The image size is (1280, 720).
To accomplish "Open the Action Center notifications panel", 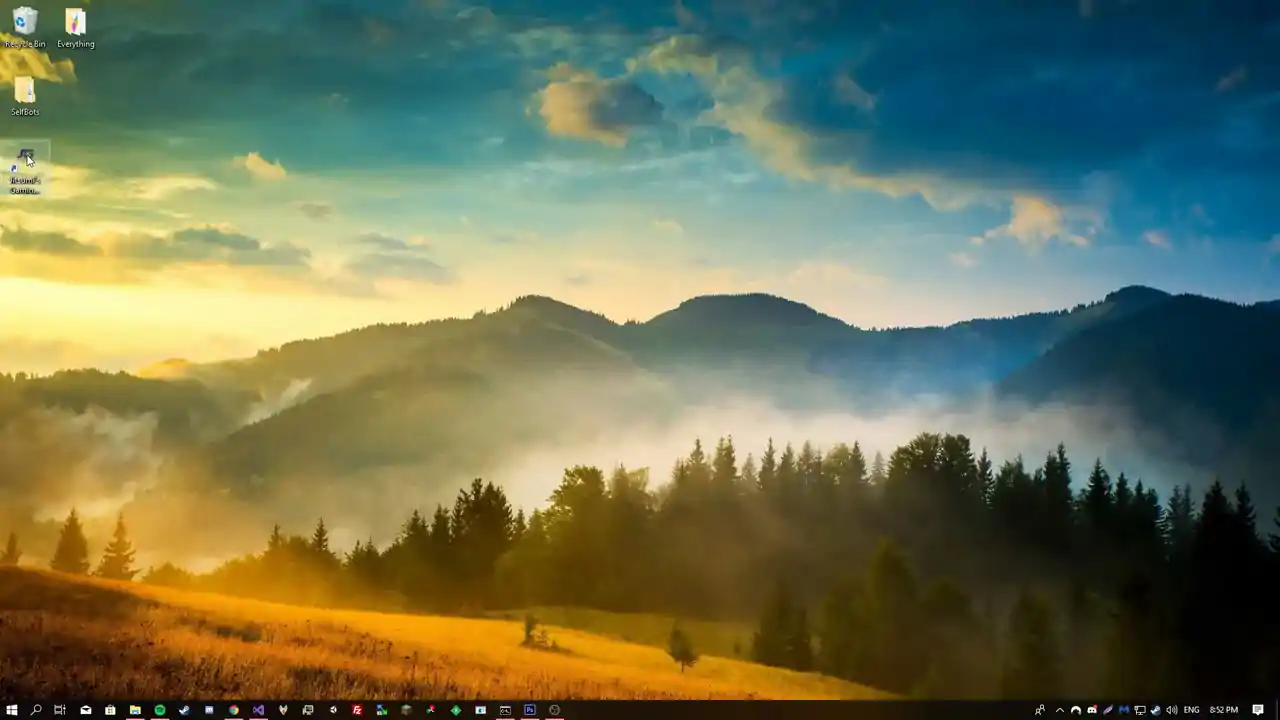I will tap(1258, 710).
